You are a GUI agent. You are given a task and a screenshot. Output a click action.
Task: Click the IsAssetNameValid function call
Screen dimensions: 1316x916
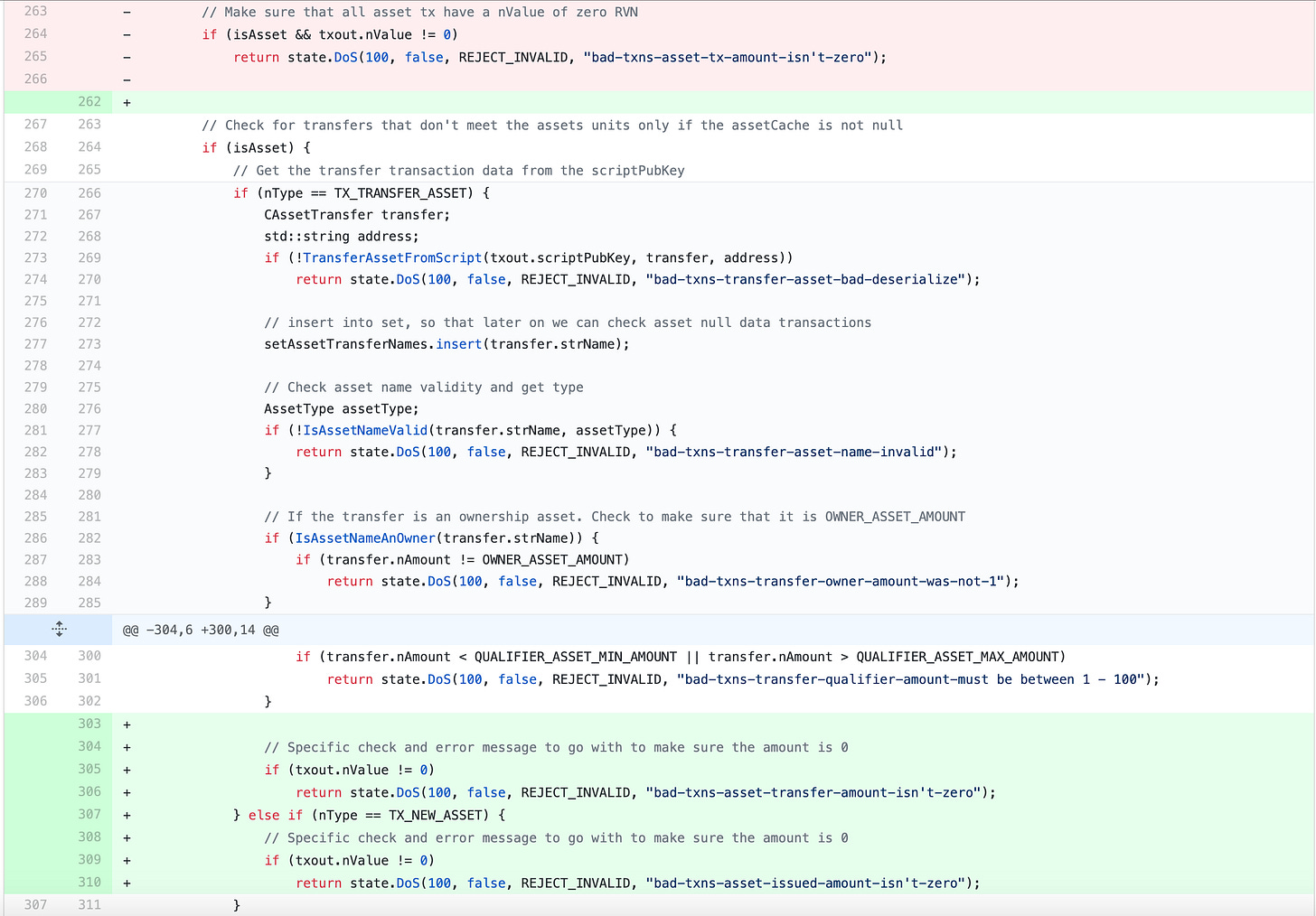tap(365, 430)
